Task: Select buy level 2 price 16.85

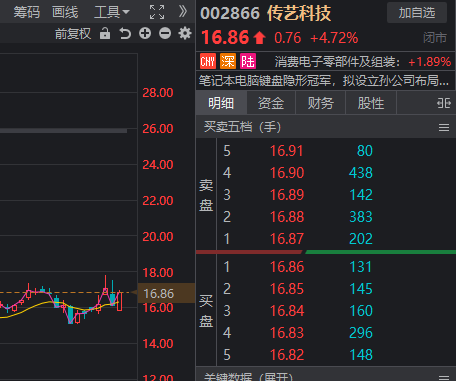Action: (x=287, y=289)
